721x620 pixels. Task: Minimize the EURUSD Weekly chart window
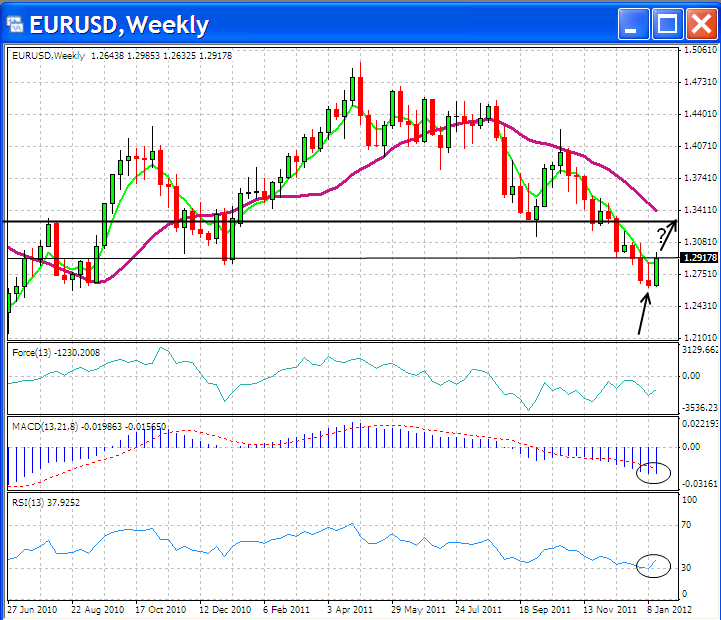click(634, 23)
